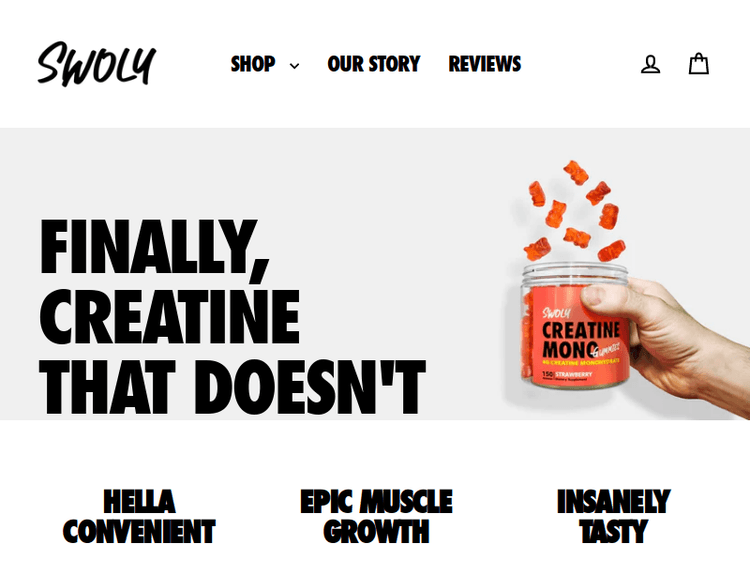Viewport: 750px width, 563px height.
Task: Click CREATINE MONO text on jar label
Action: [581, 340]
